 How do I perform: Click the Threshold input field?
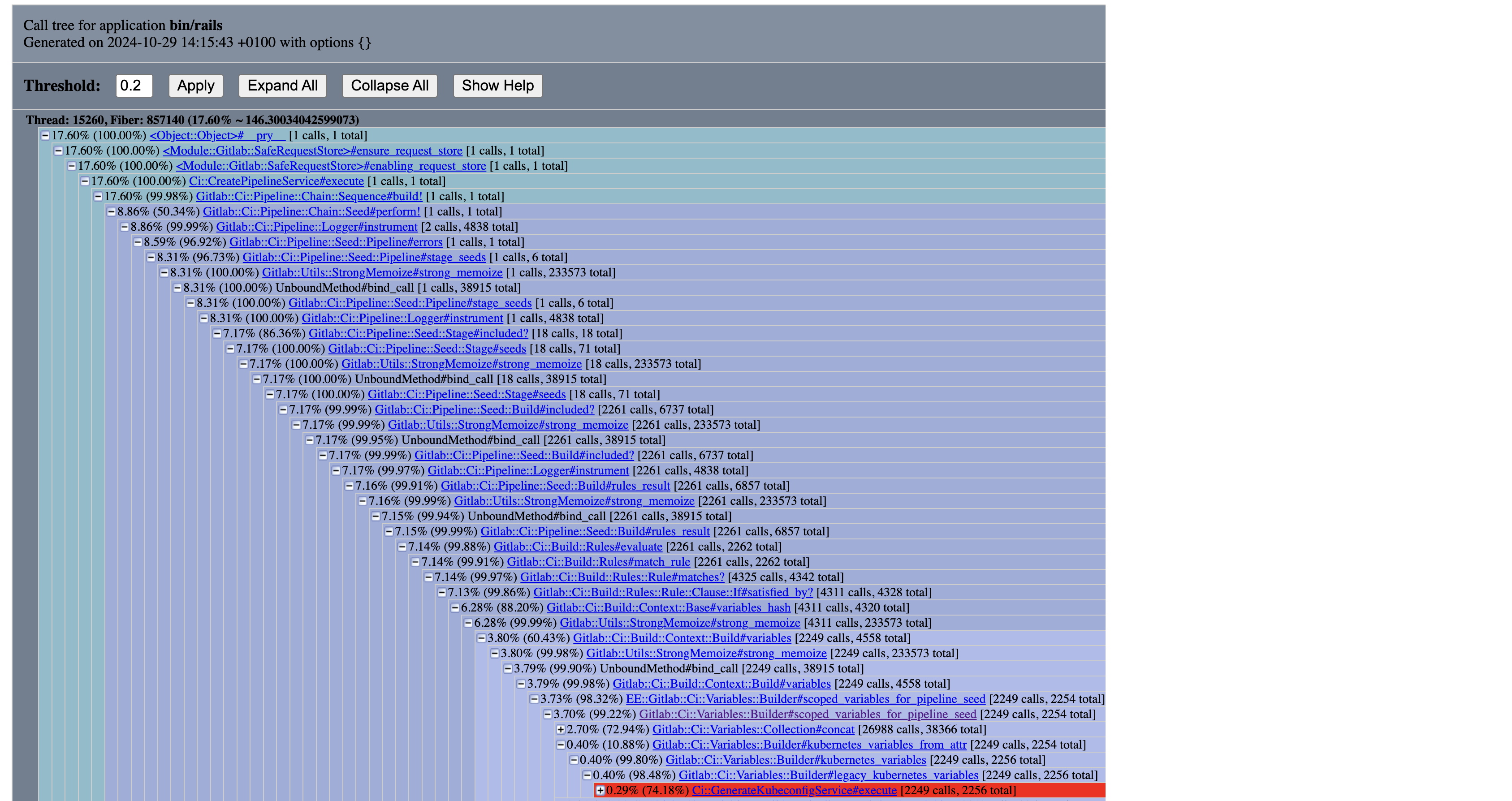pos(134,86)
